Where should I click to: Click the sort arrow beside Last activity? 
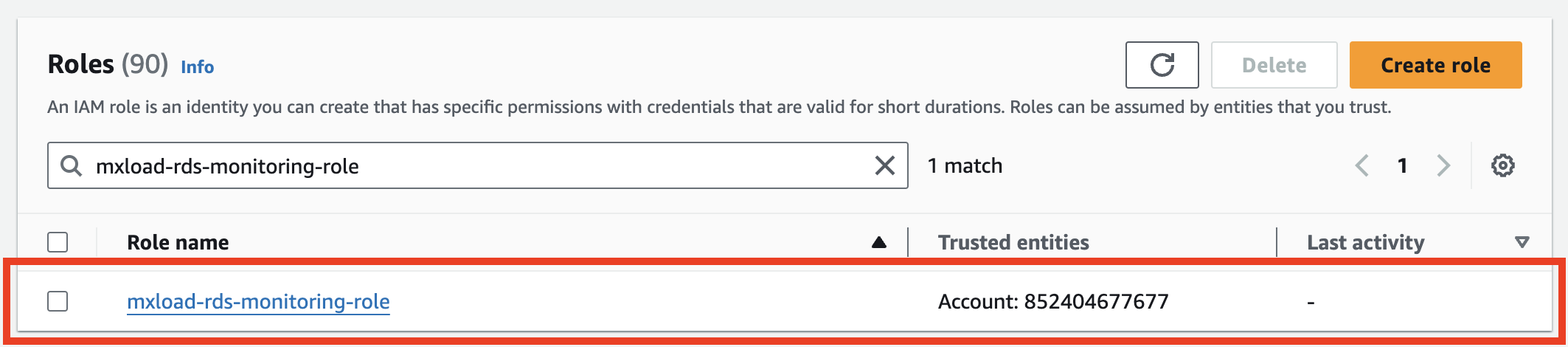[x=1521, y=242]
